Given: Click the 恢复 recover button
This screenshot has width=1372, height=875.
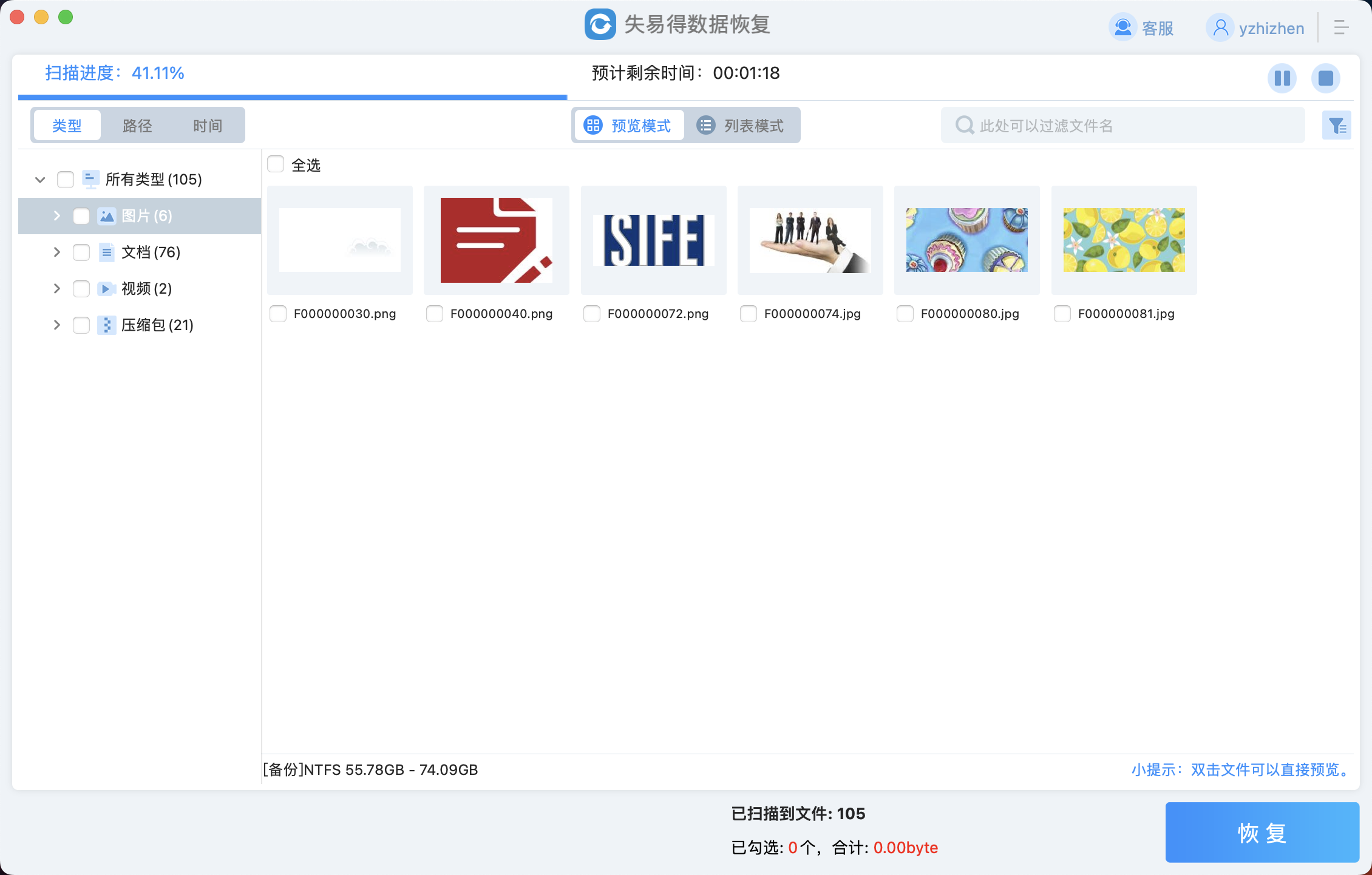Looking at the screenshot, I should (1262, 833).
